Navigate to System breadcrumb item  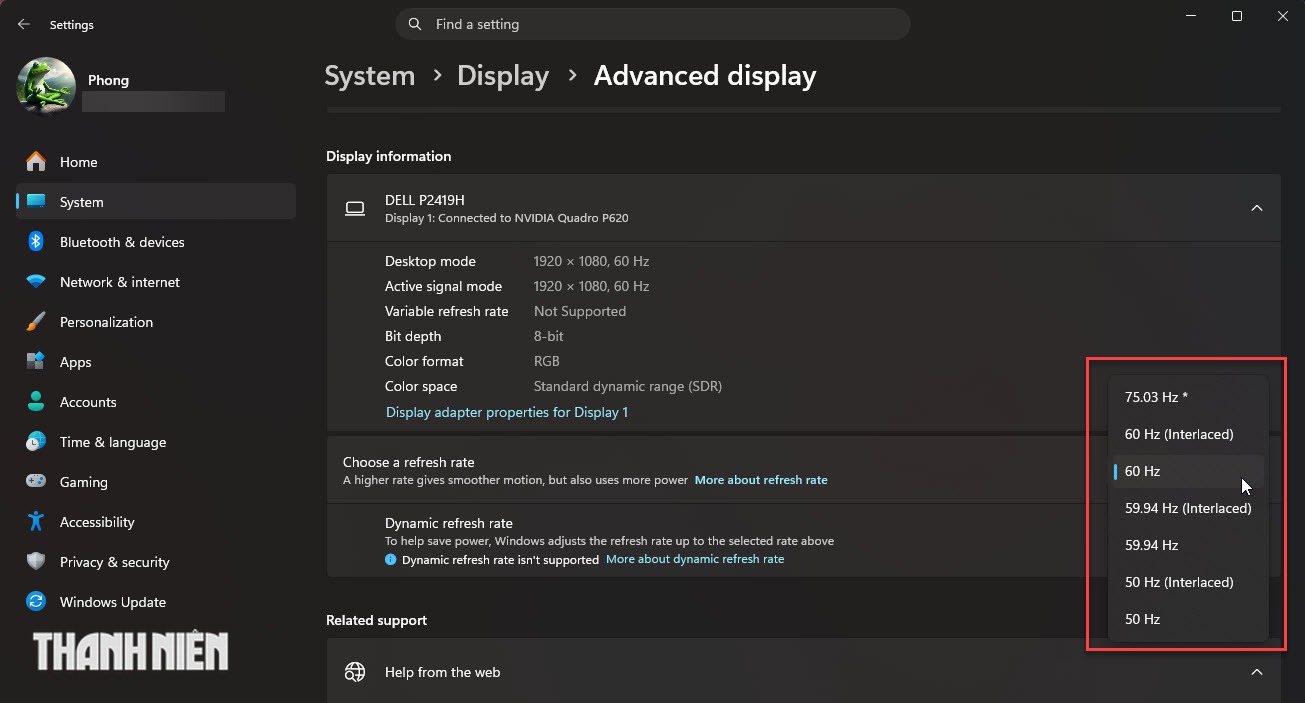[370, 76]
